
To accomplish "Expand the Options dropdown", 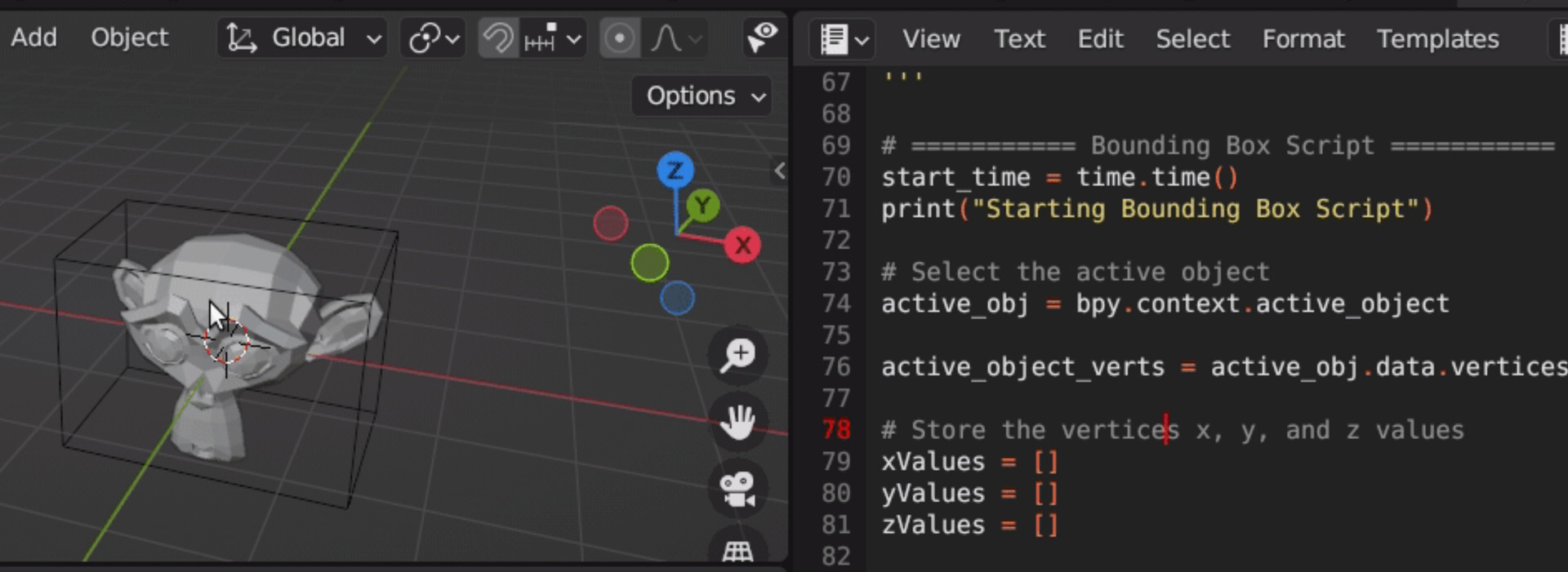I will tap(703, 96).
